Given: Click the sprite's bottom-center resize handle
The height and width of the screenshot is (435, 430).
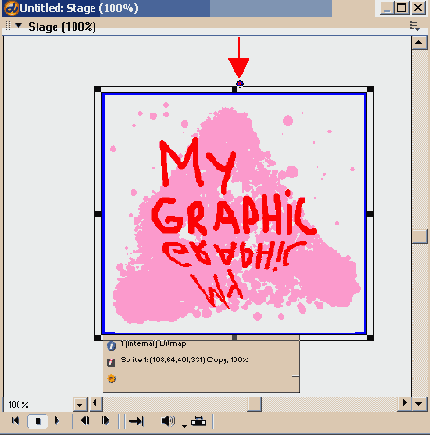Looking at the screenshot, I should pos(234,338).
